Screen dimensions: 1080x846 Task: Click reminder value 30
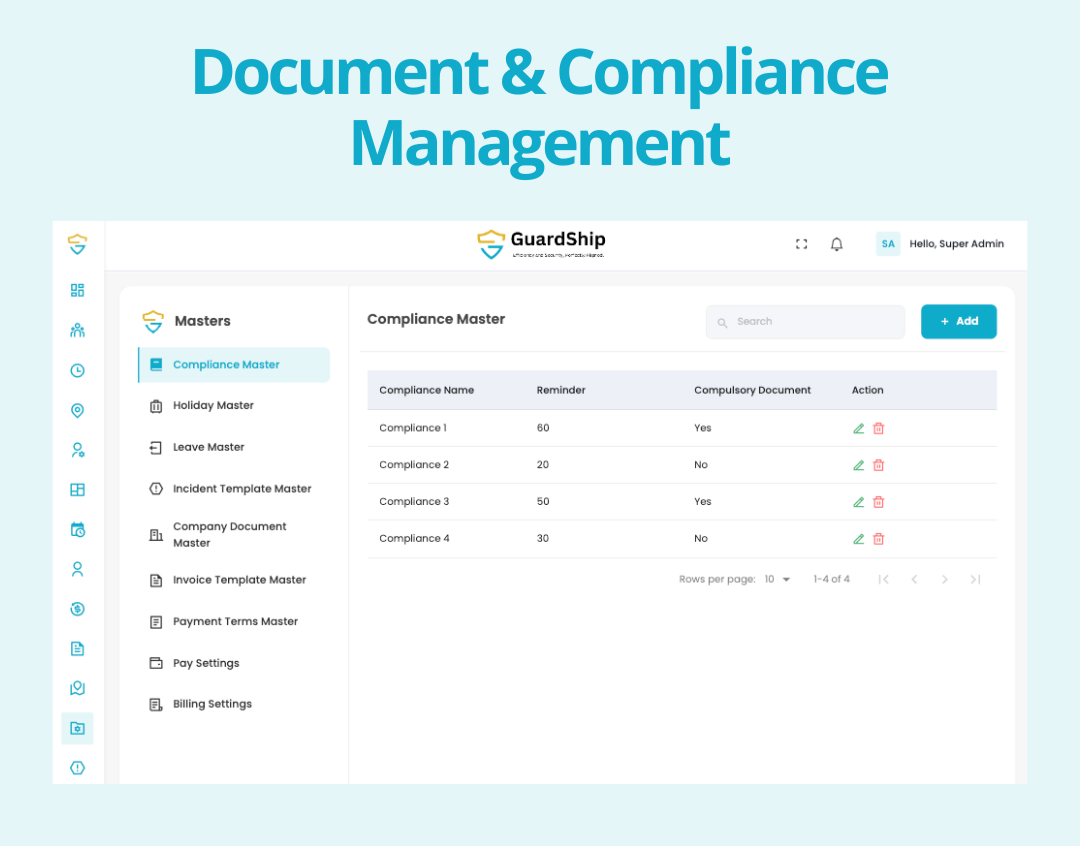click(x=543, y=539)
